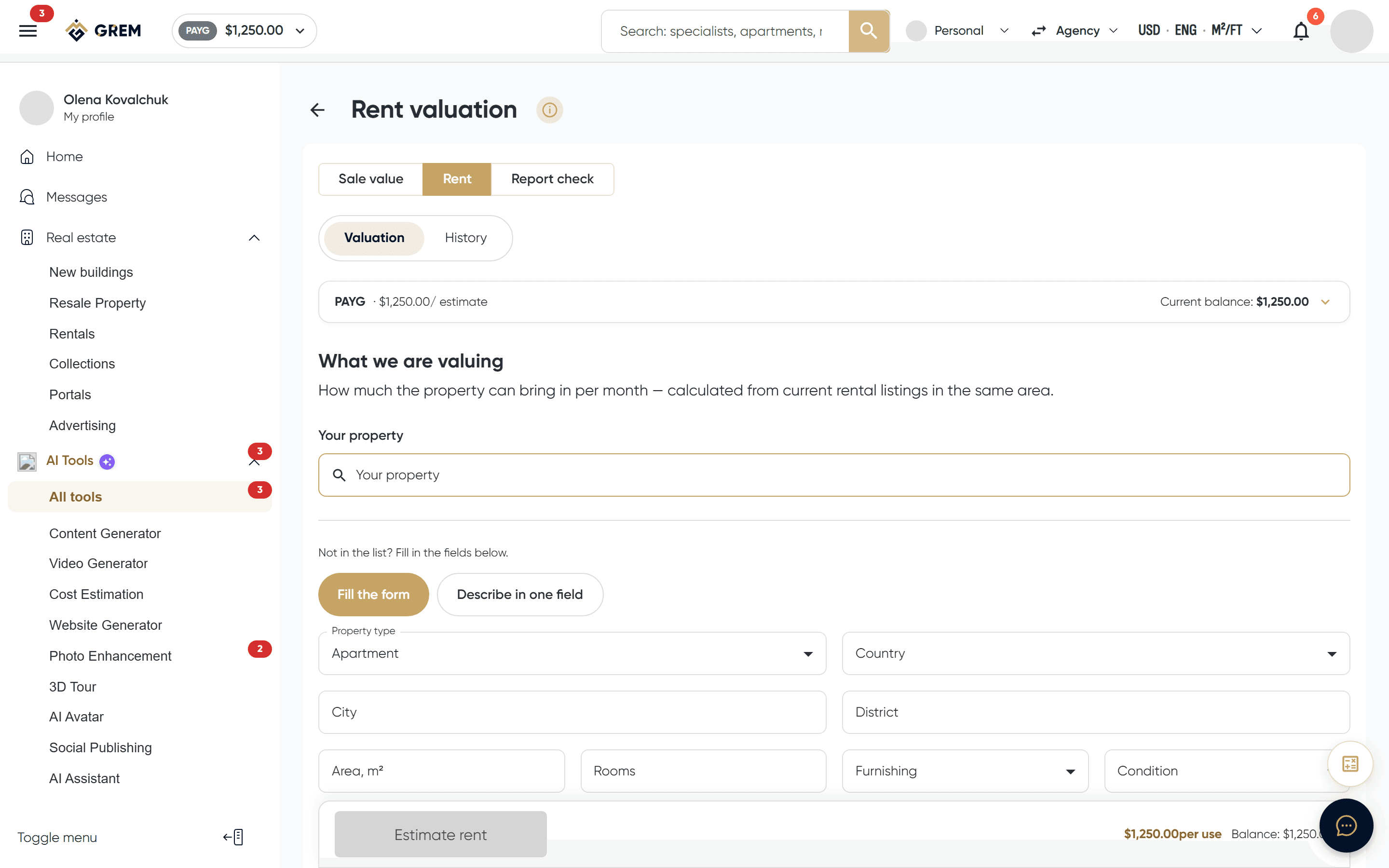Click the Real estate building icon
Screen dimensions: 1389x868
tap(27, 237)
